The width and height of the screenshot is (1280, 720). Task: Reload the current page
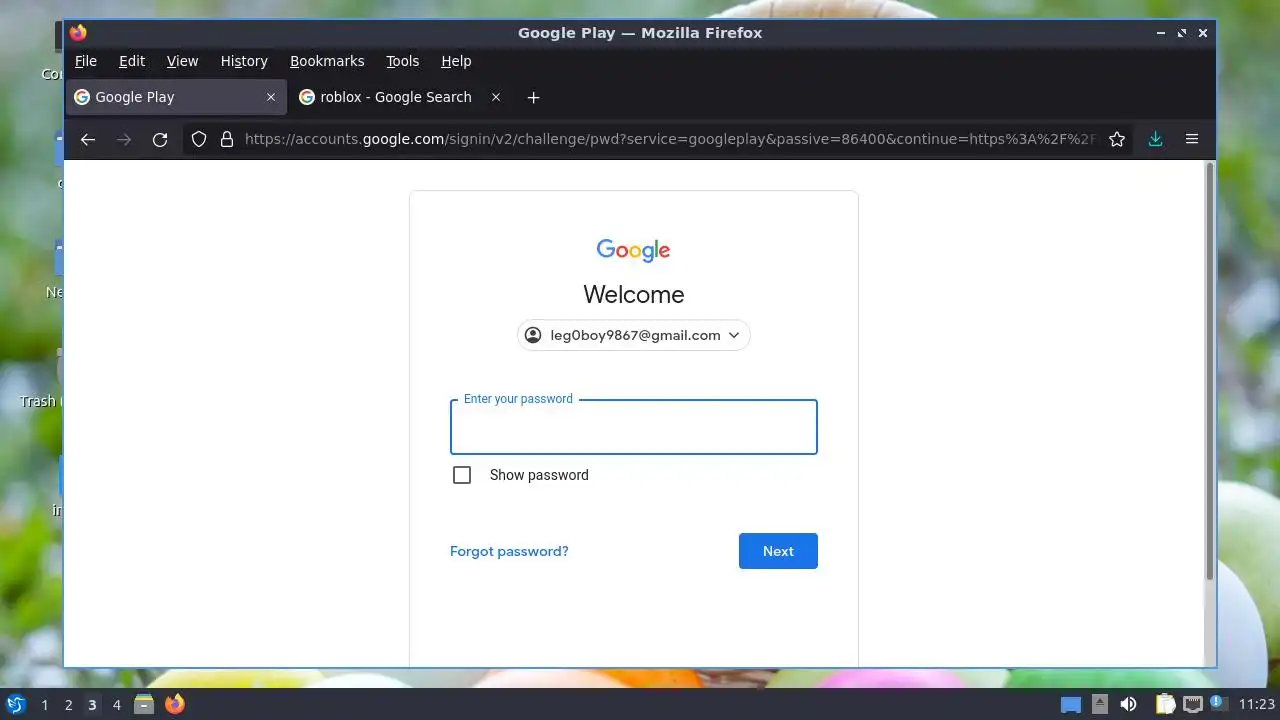tap(160, 140)
